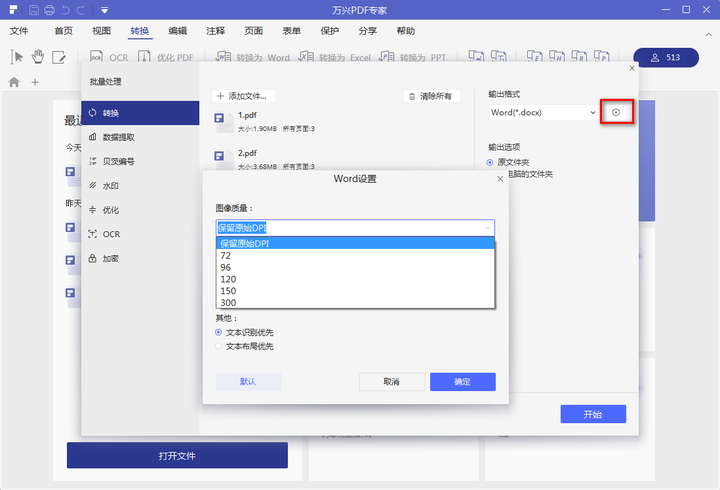Select 优化 in batch sidebar

[140, 210]
